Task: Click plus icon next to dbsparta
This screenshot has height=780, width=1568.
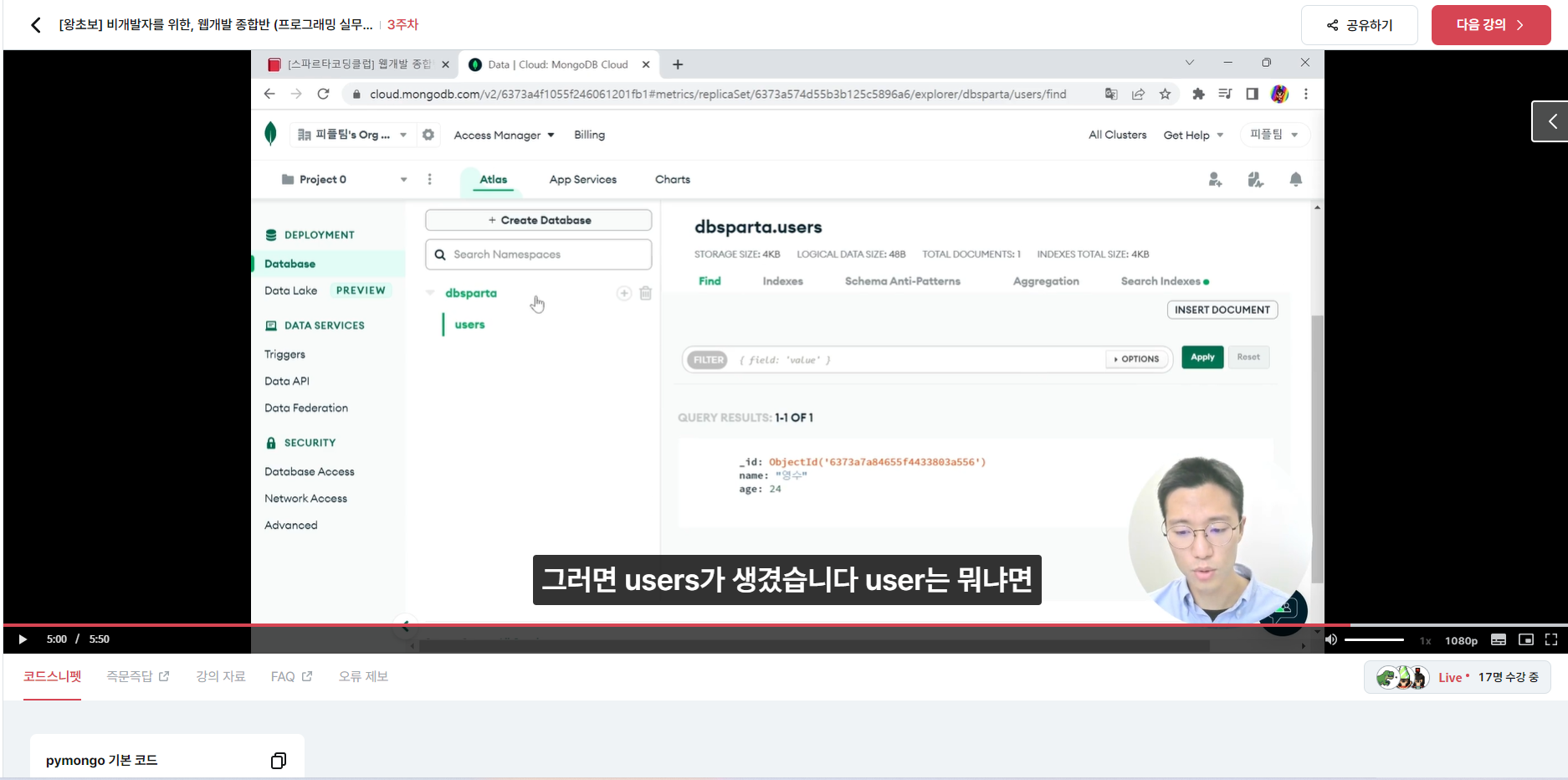Action: [623, 293]
